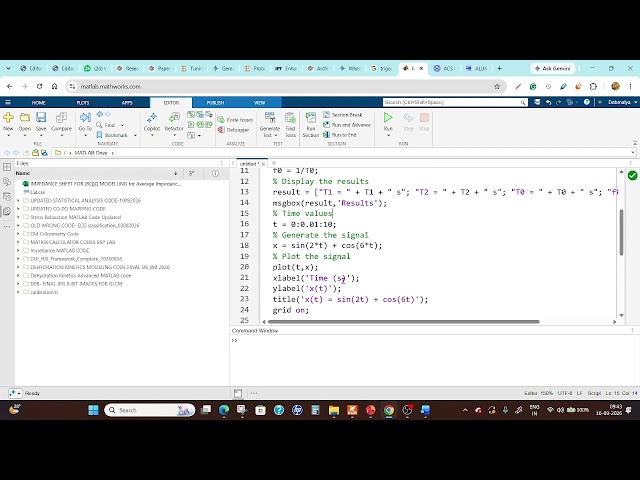Click the Generate Test icon

[x=269, y=118]
